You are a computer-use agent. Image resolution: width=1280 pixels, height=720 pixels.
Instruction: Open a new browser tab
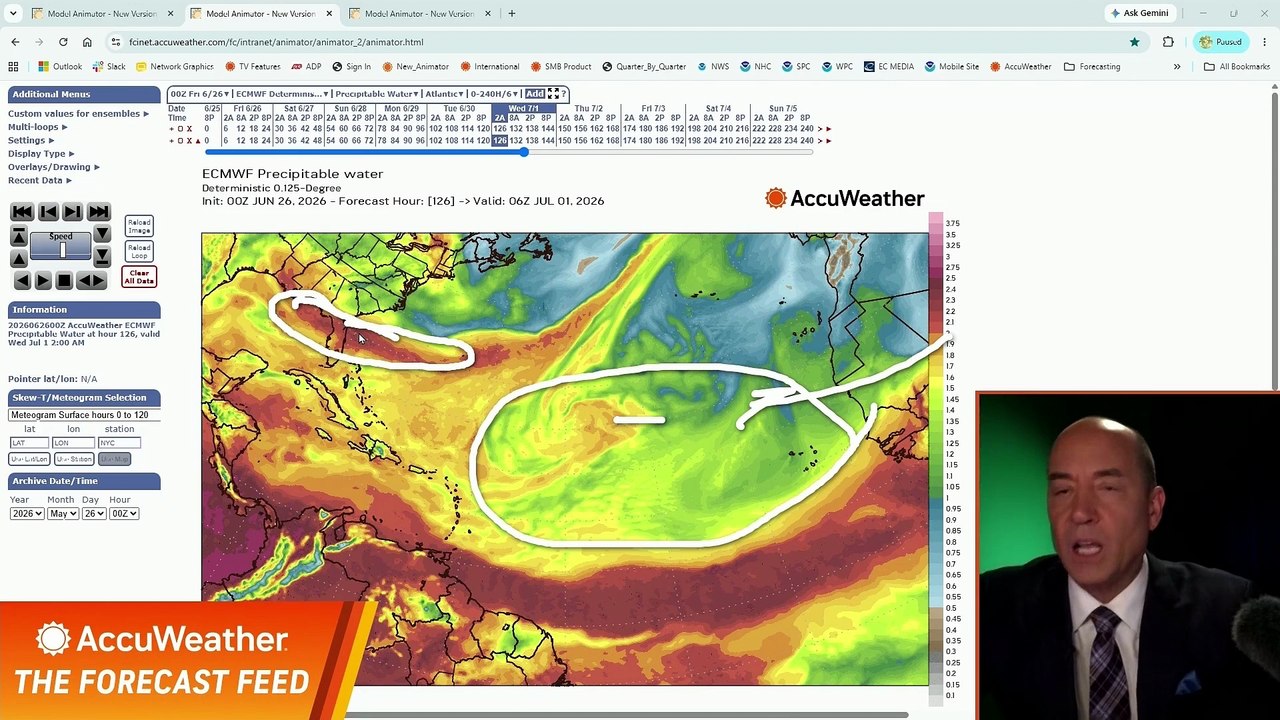click(511, 14)
